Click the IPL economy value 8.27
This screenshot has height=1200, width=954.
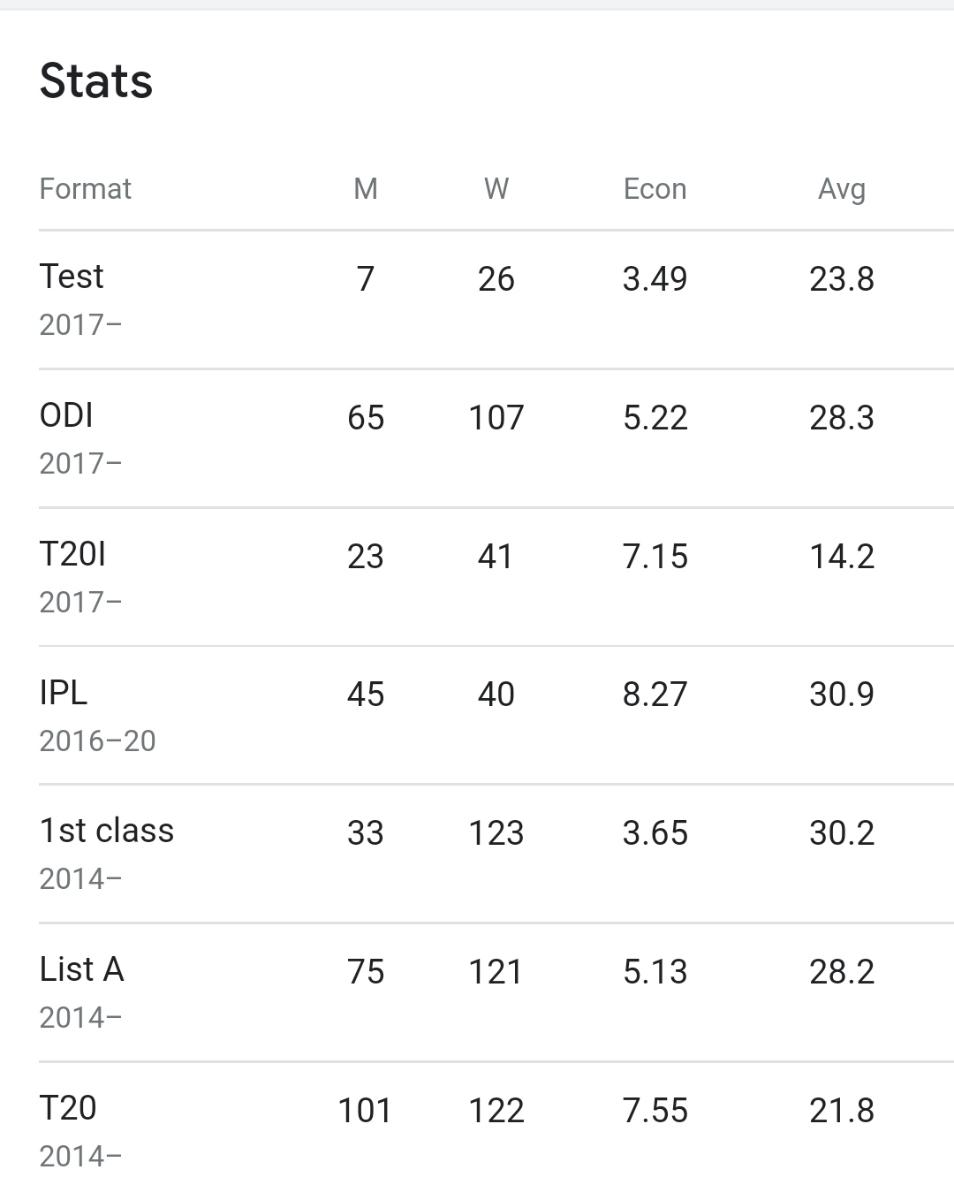pos(655,695)
